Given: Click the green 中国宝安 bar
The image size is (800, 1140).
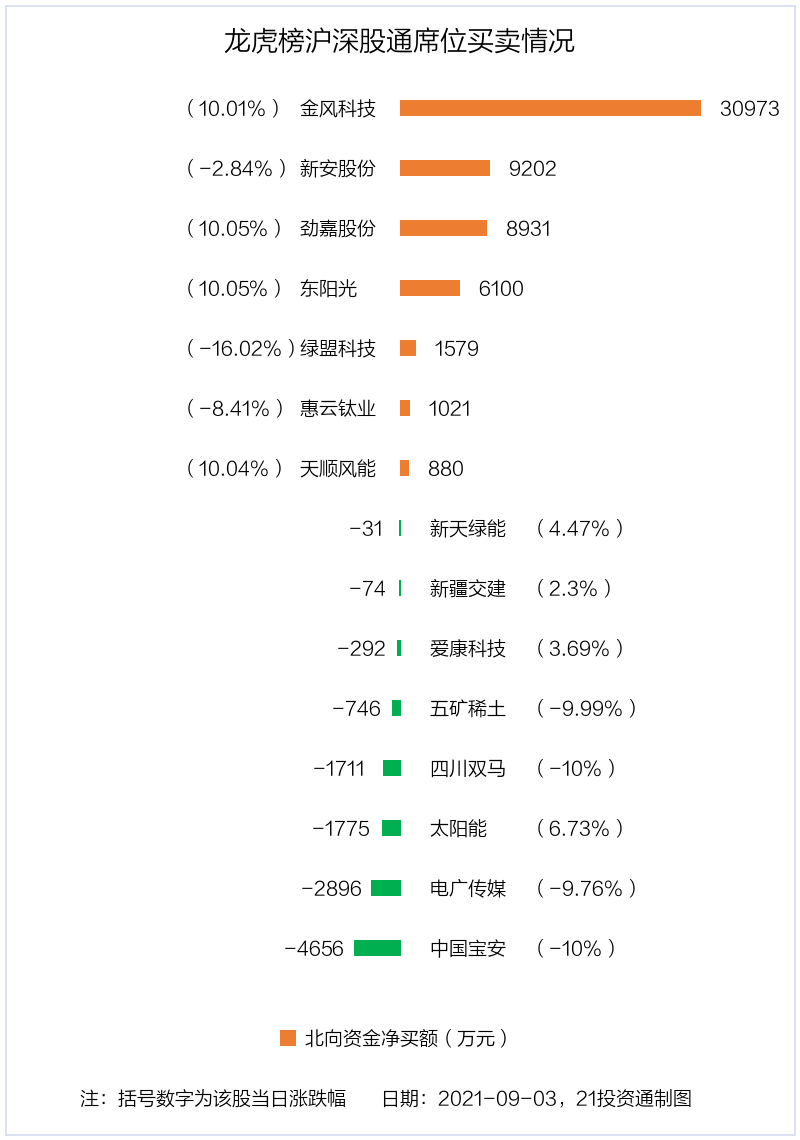Looking at the screenshot, I should (x=377, y=948).
